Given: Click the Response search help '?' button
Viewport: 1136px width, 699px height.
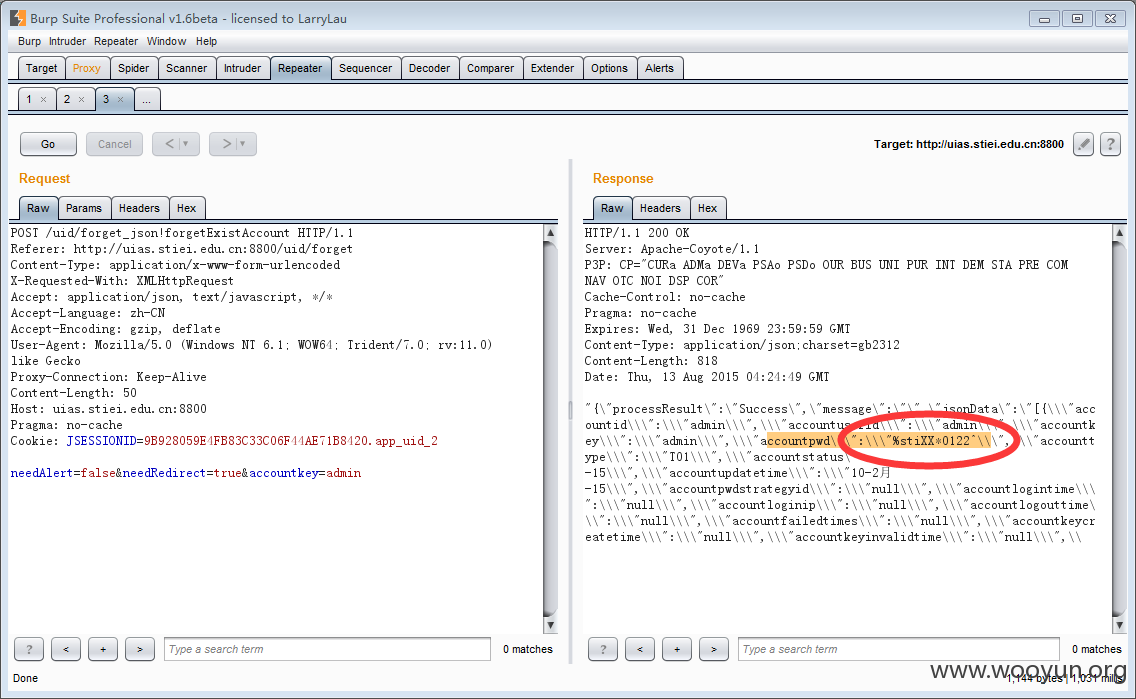Looking at the screenshot, I should (x=603, y=649).
